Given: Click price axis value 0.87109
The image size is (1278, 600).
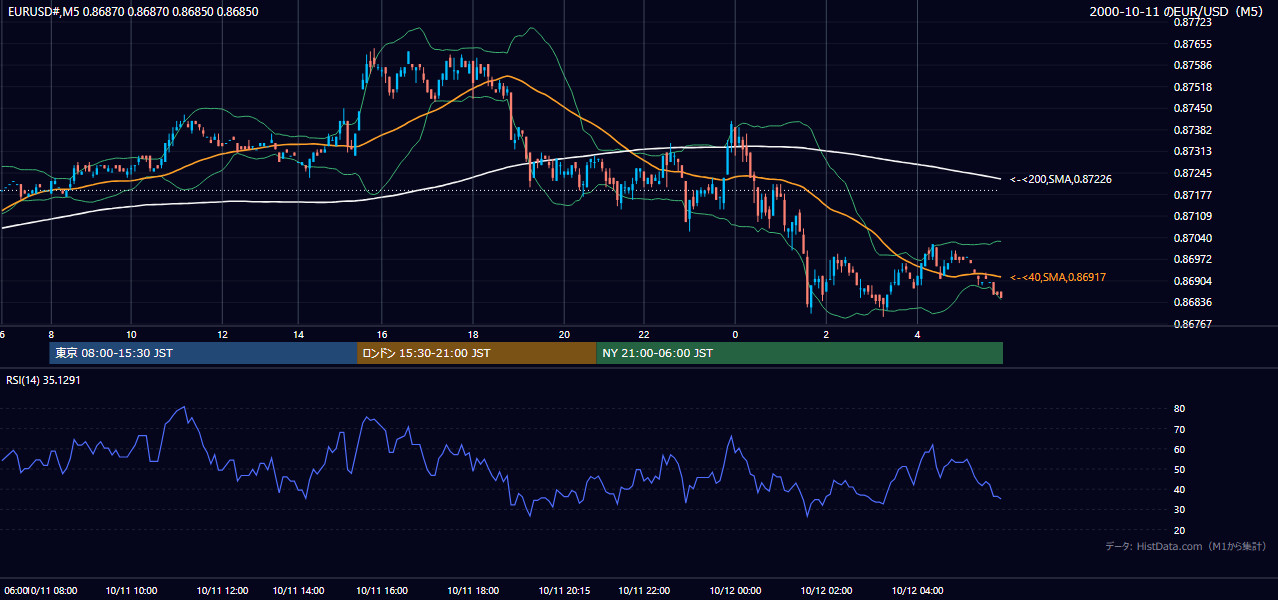Looking at the screenshot, I should pos(1192,216).
